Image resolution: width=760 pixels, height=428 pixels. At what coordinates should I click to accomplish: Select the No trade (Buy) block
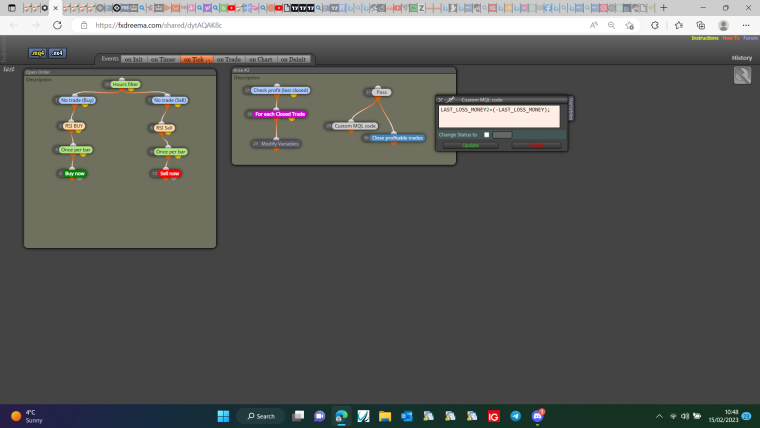click(x=78, y=100)
